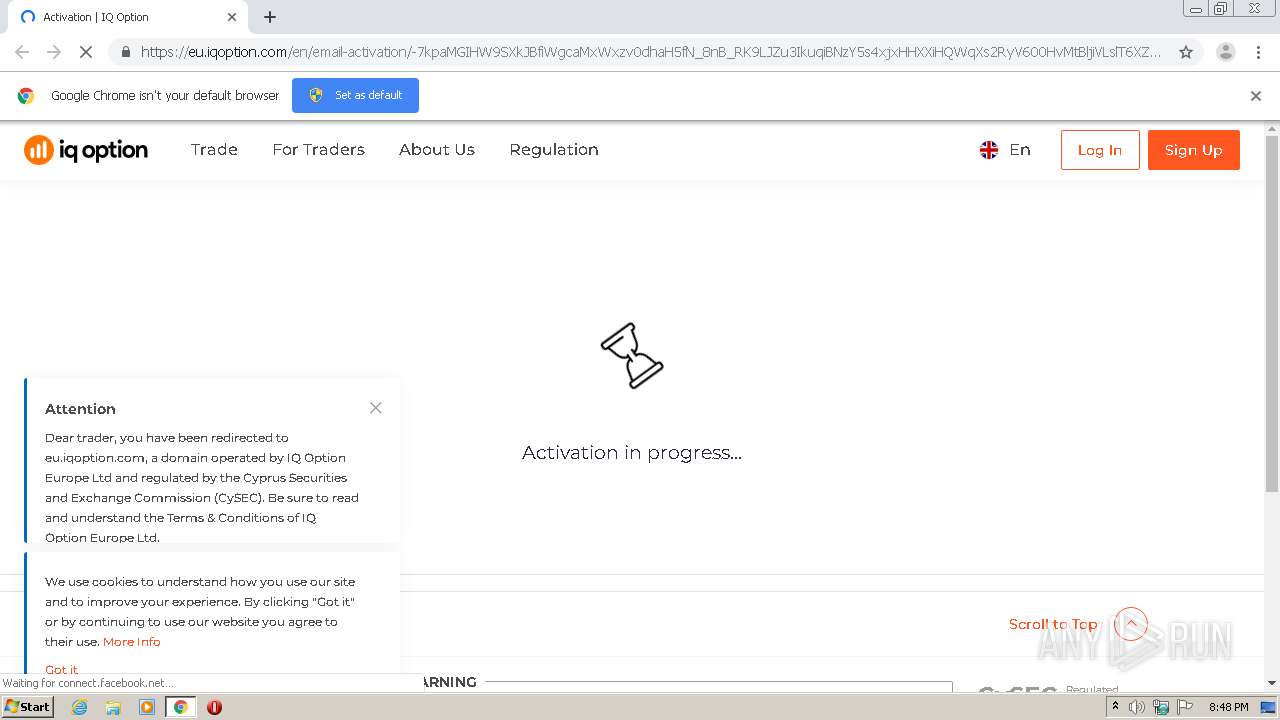The height and width of the screenshot is (720, 1280).
Task: Stop loading the page
Action: [86, 52]
